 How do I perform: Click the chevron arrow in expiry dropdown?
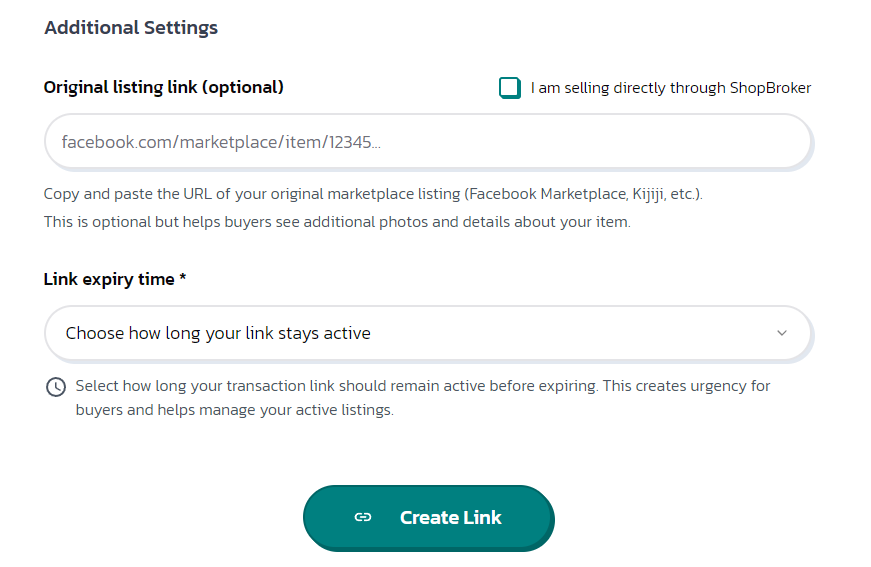pos(782,333)
